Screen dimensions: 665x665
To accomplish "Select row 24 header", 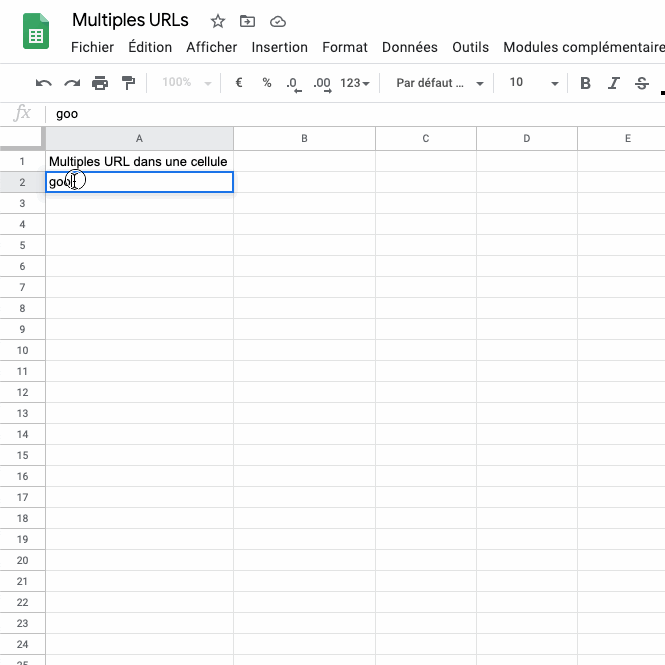I will click(x=22, y=644).
